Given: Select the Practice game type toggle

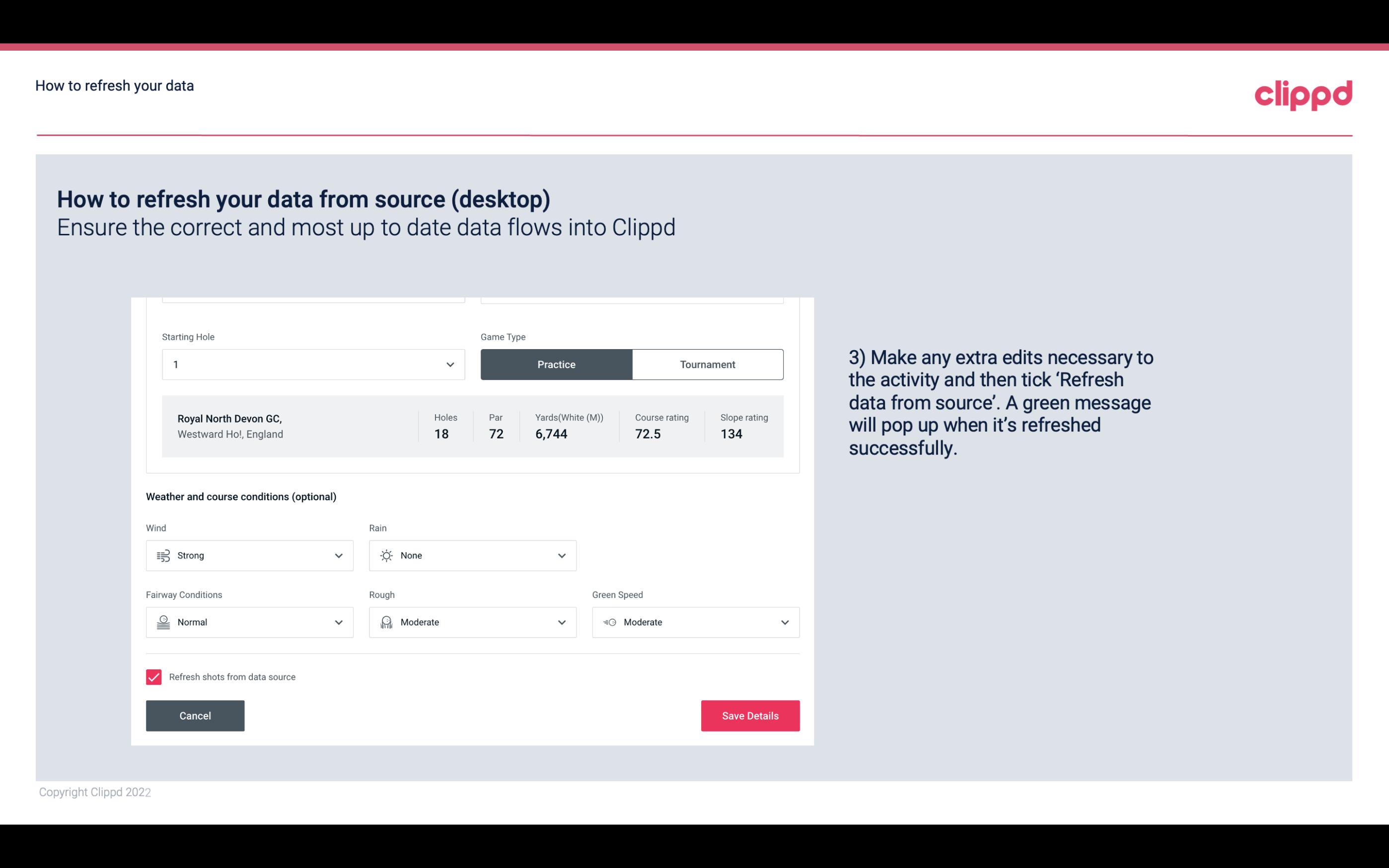Looking at the screenshot, I should [x=556, y=364].
